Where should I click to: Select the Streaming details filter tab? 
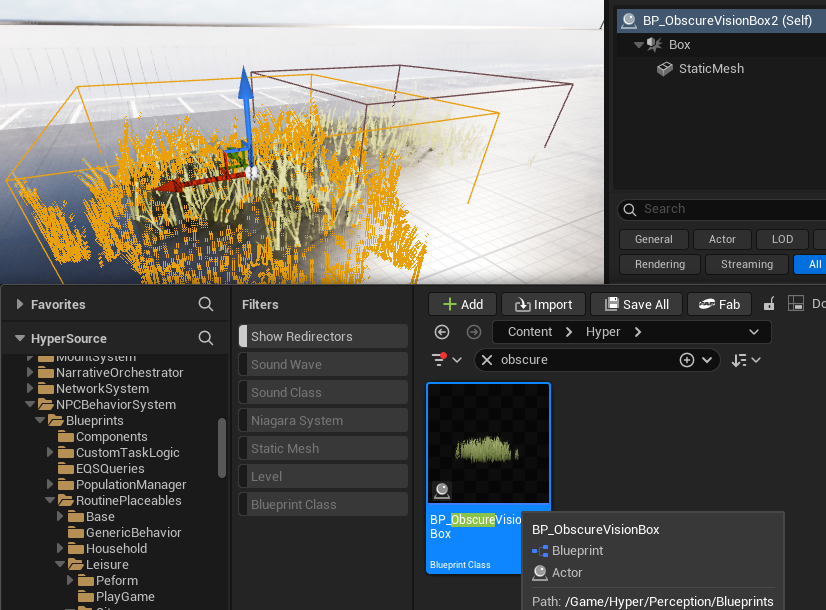[x=746, y=264]
